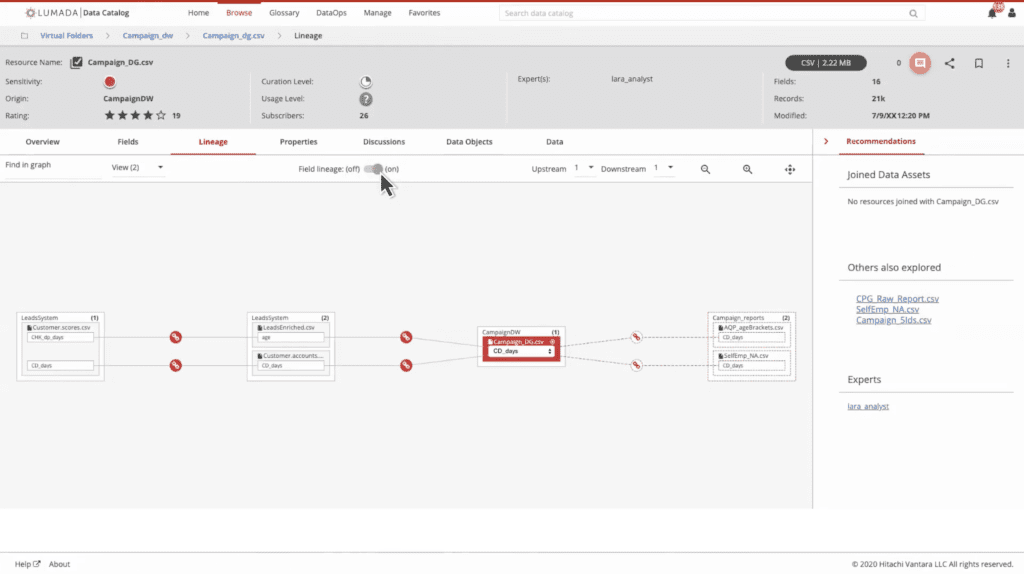Image resolution: width=1024 pixels, height=574 pixels.
Task: Toggle the checkbox beside Campaign_DG.csv resource name
Action: (76, 62)
